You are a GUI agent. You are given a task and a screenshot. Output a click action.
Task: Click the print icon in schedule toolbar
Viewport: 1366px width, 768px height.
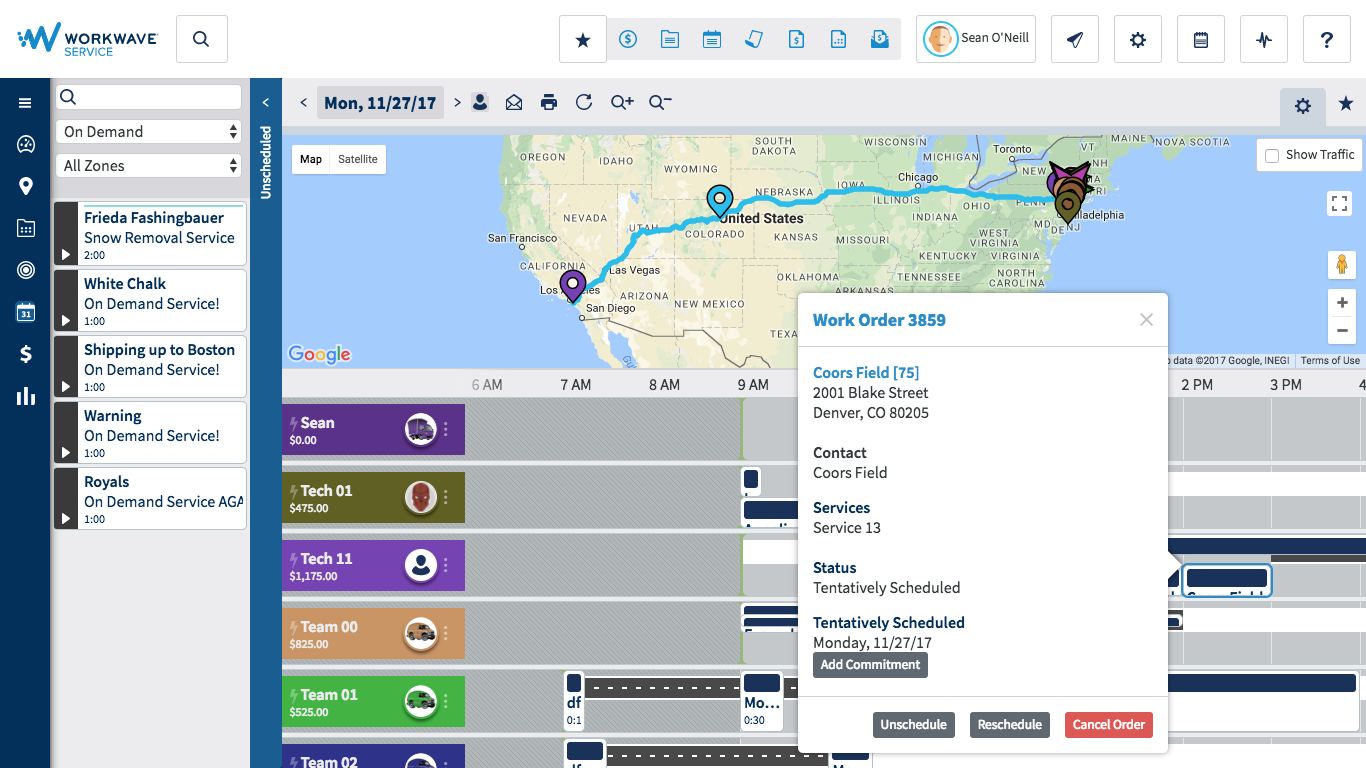[x=548, y=102]
